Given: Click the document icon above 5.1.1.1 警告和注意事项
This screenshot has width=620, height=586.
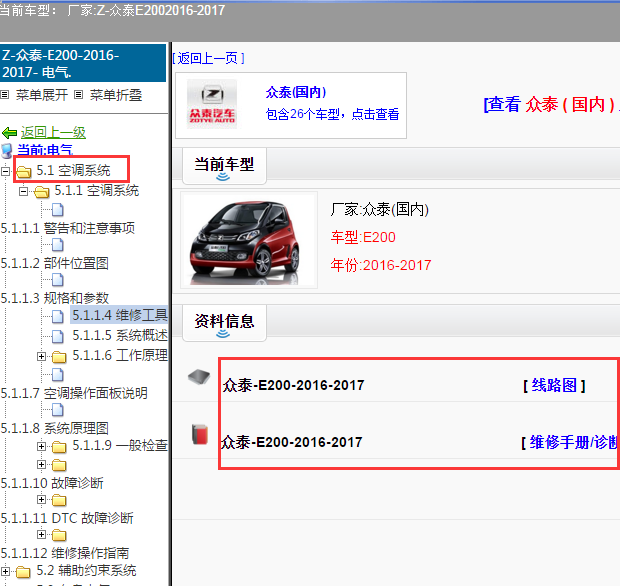Looking at the screenshot, I should 58,210.
